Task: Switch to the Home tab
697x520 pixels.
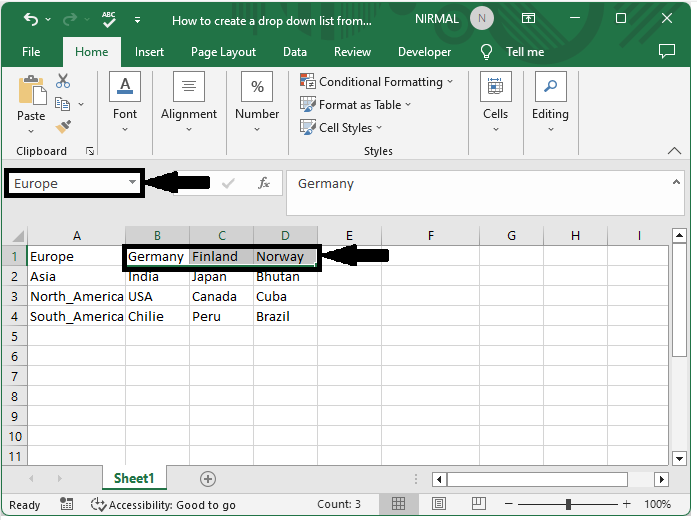Action: (x=92, y=52)
